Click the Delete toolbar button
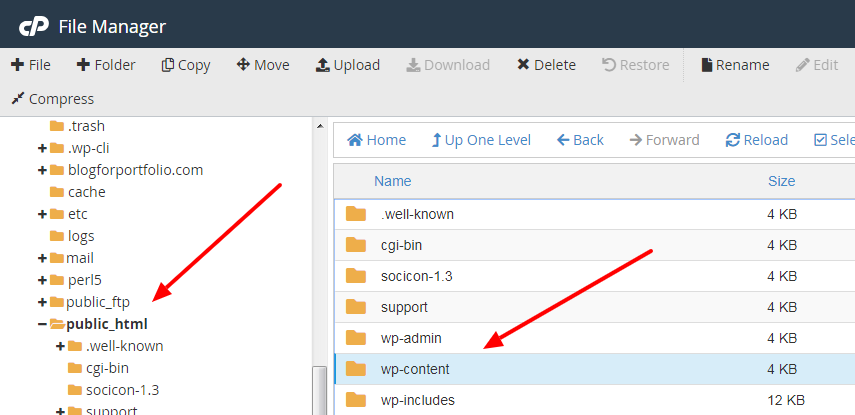The height and width of the screenshot is (415, 855). (546, 65)
